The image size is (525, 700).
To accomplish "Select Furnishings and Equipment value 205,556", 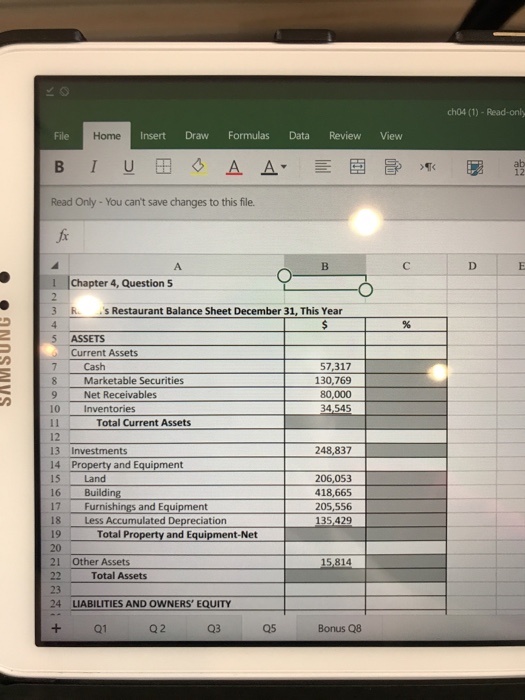I will 325,506.
